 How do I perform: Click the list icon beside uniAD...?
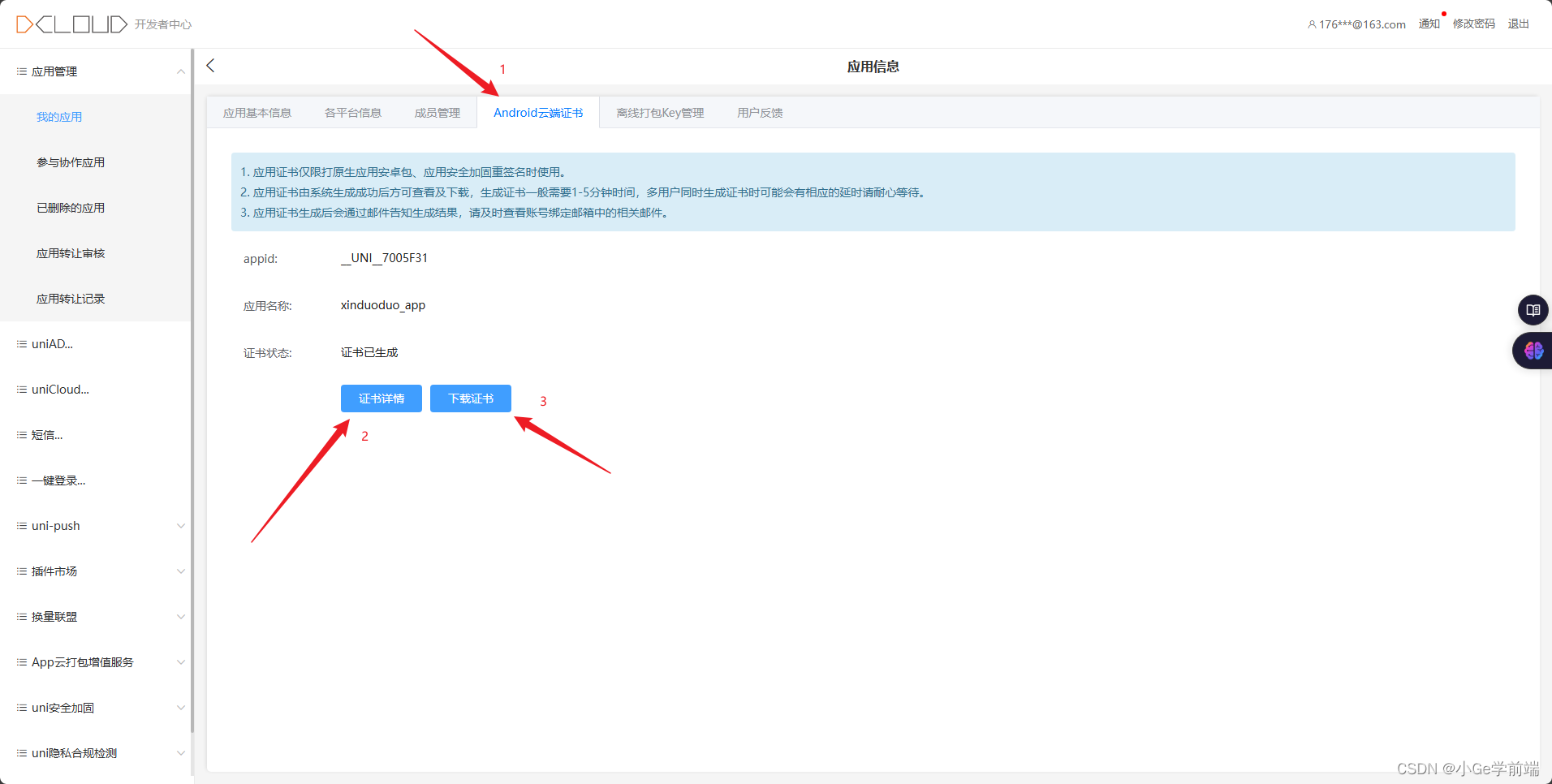click(x=22, y=344)
